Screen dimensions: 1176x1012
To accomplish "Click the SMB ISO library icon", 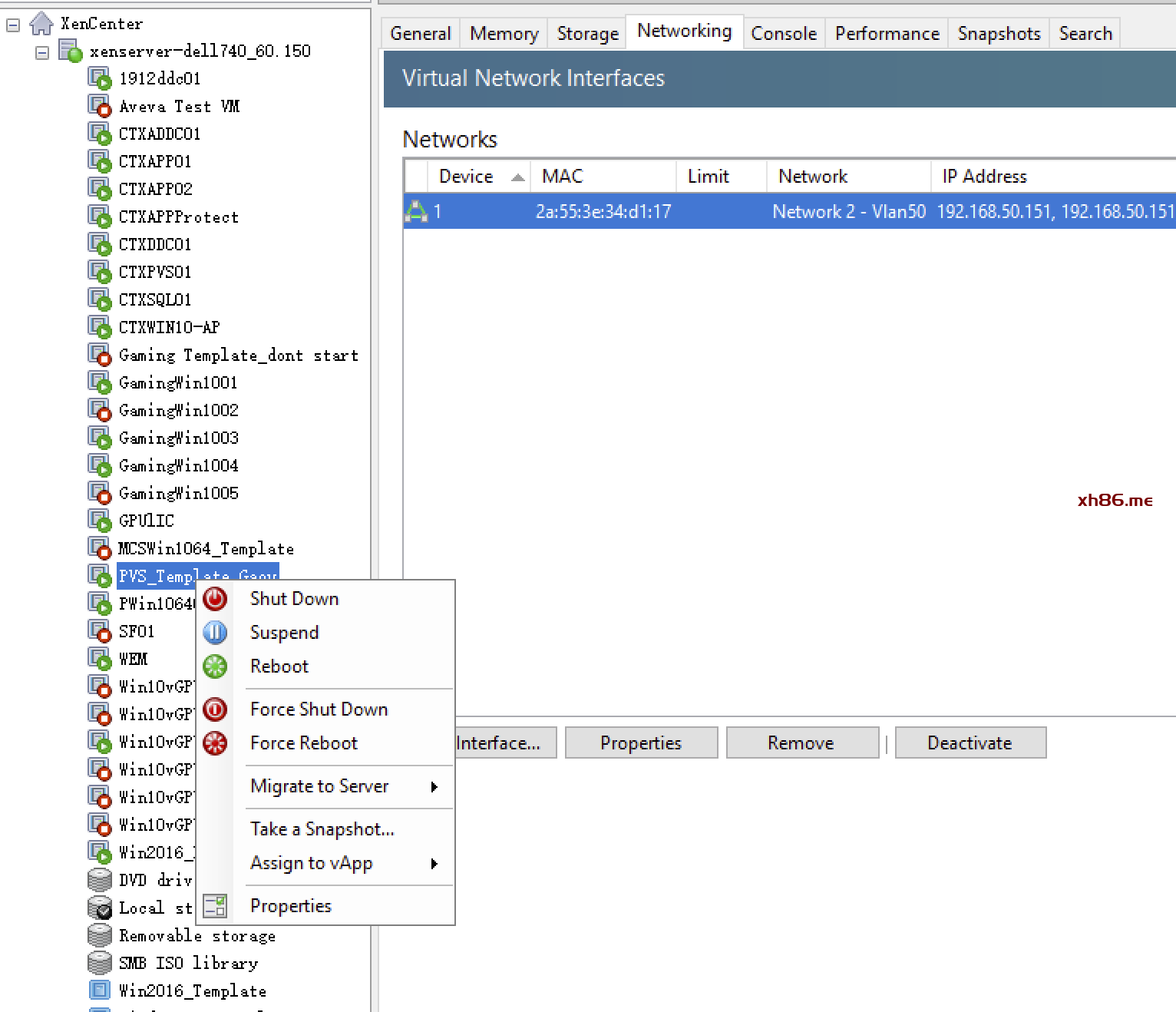I will [x=100, y=963].
